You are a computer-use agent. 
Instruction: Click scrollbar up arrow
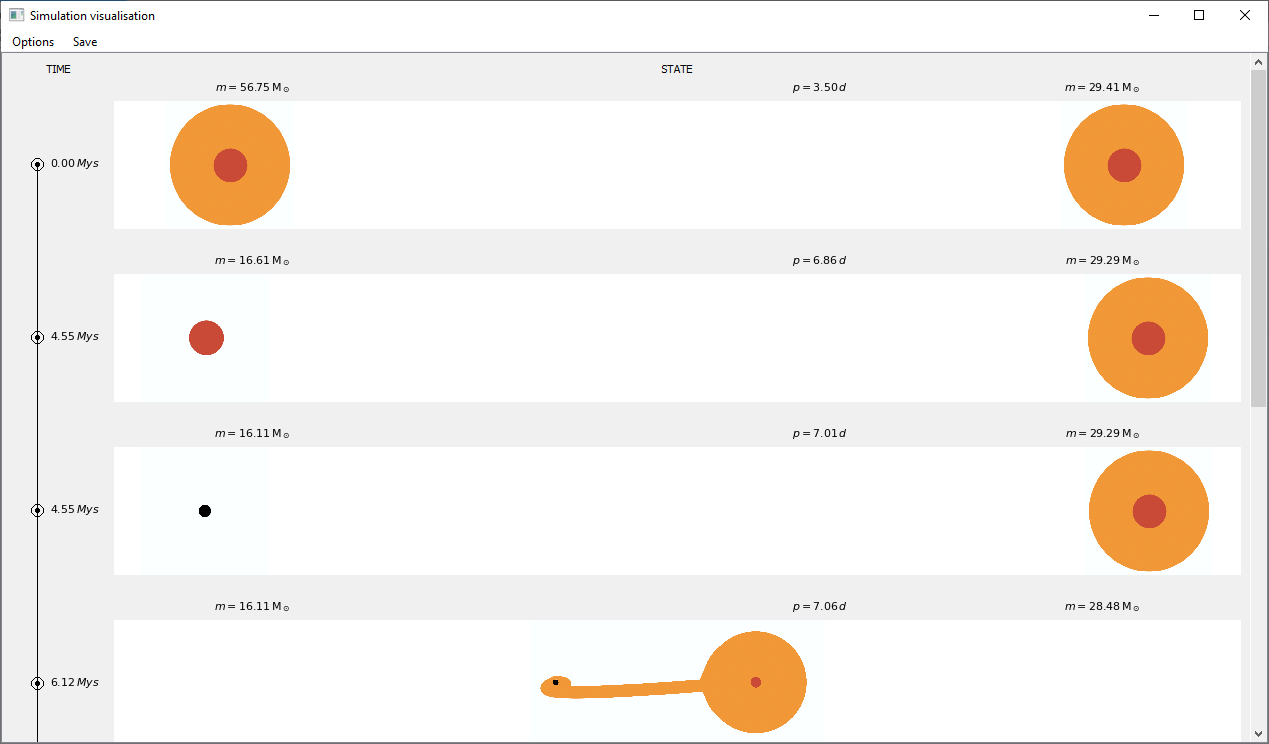pyautogui.click(x=1258, y=62)
